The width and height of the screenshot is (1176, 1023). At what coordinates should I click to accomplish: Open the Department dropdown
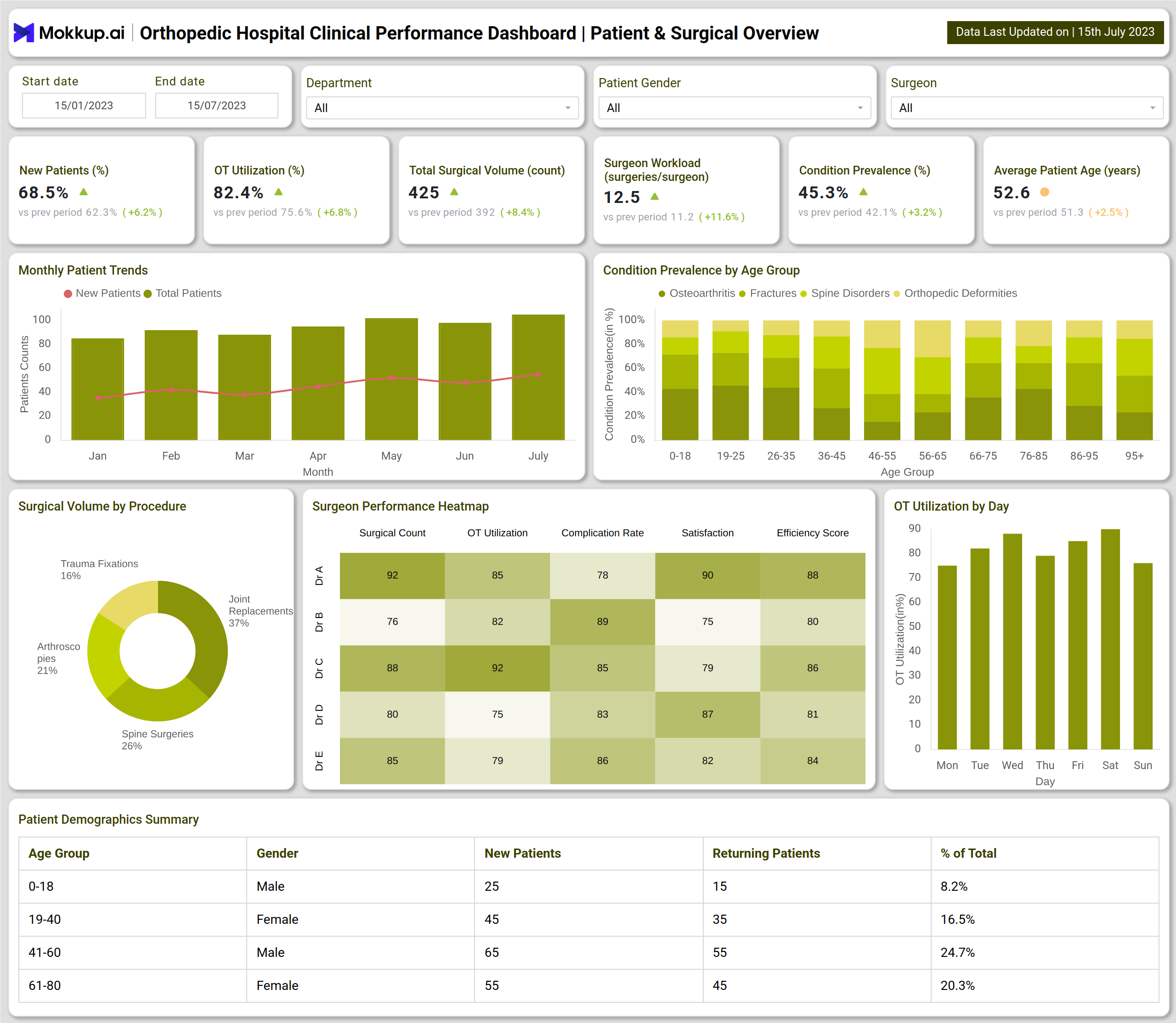point(442,108)
